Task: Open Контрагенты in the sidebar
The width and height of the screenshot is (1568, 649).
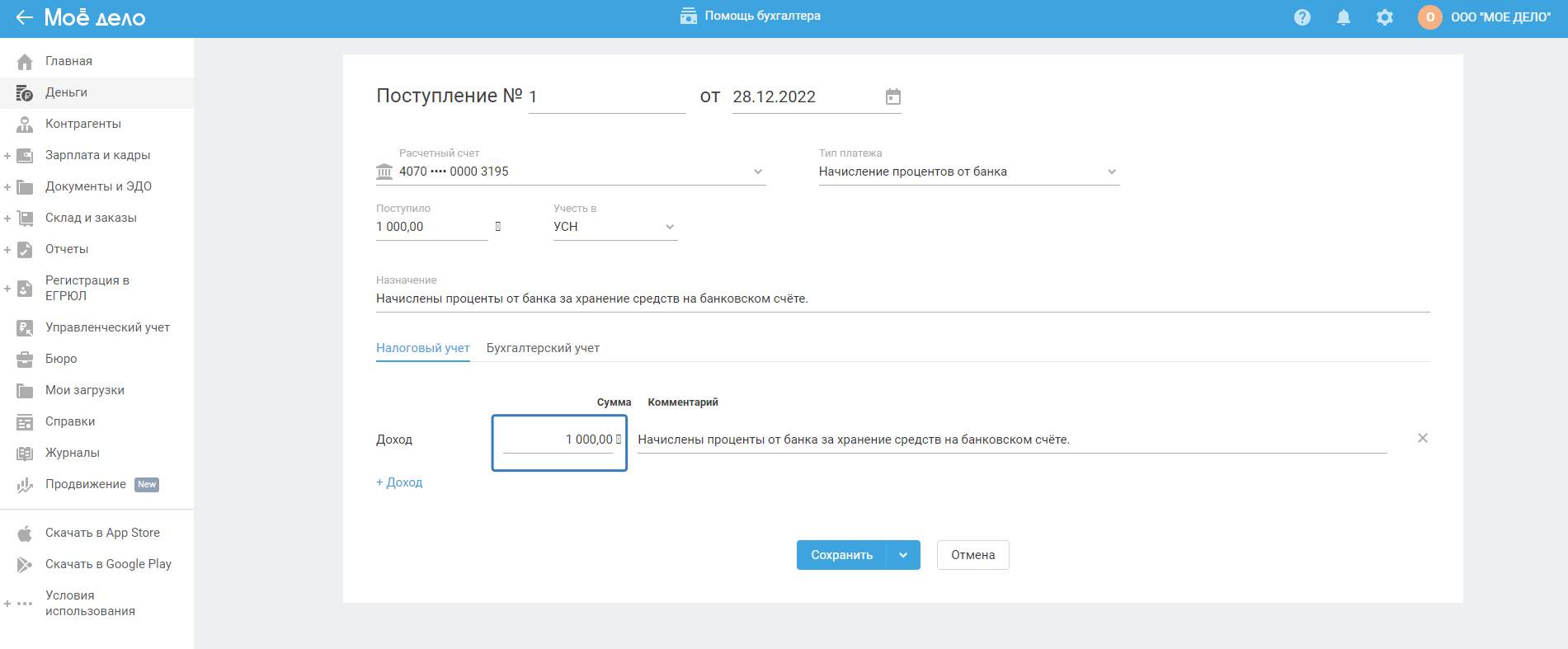Action: point(82,124)
